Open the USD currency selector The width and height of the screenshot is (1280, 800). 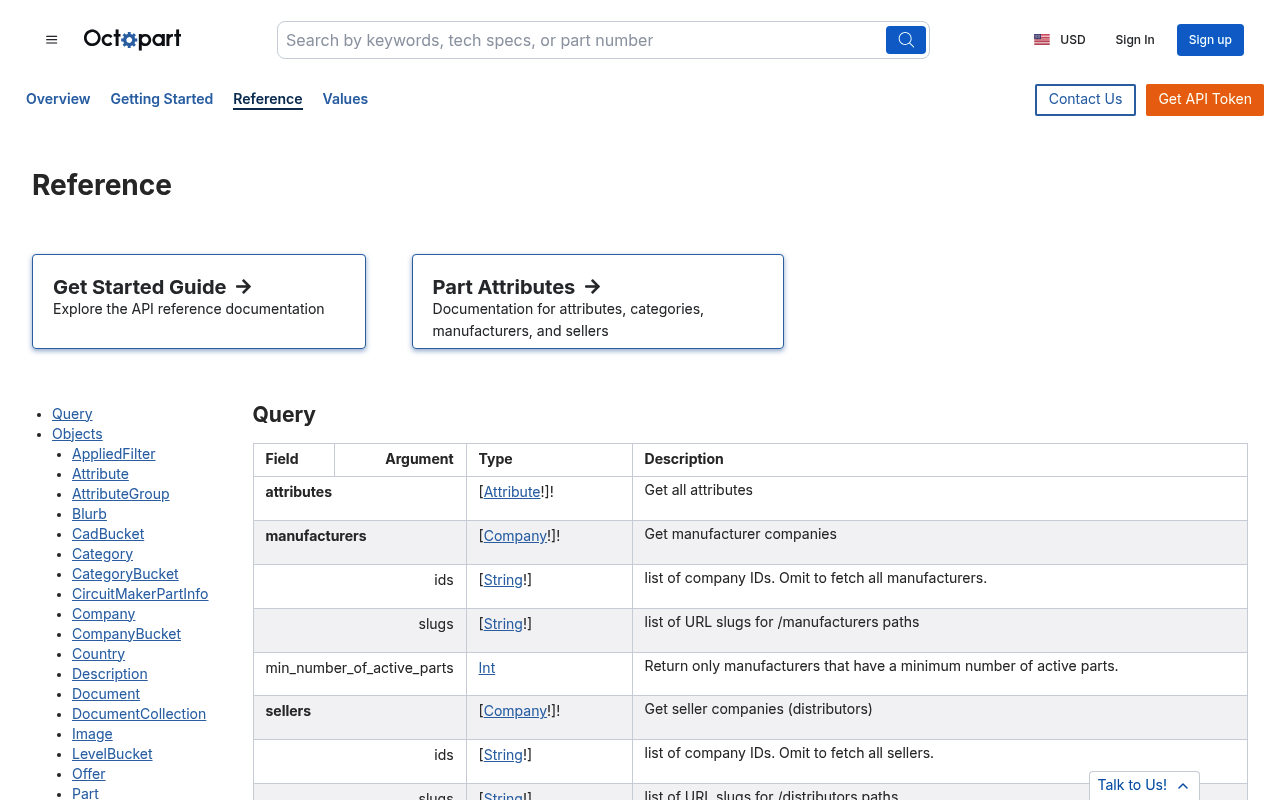[1060, 40]
